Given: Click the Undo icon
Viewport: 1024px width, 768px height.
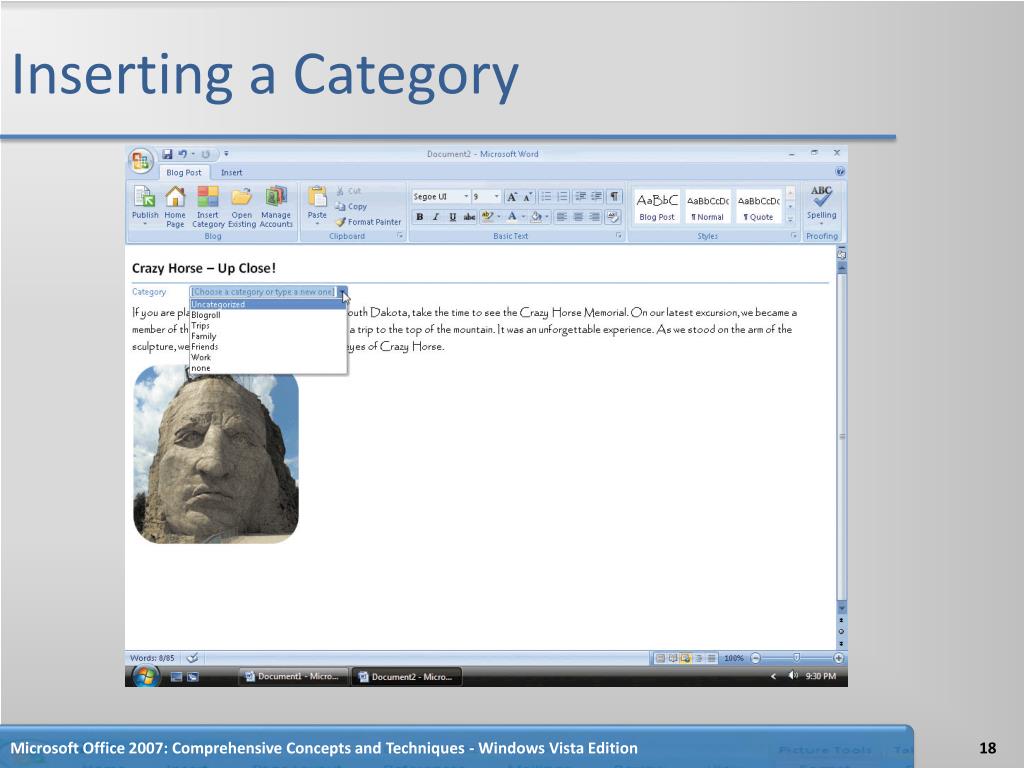Looking at the screenshot, I should pos(182,154).
